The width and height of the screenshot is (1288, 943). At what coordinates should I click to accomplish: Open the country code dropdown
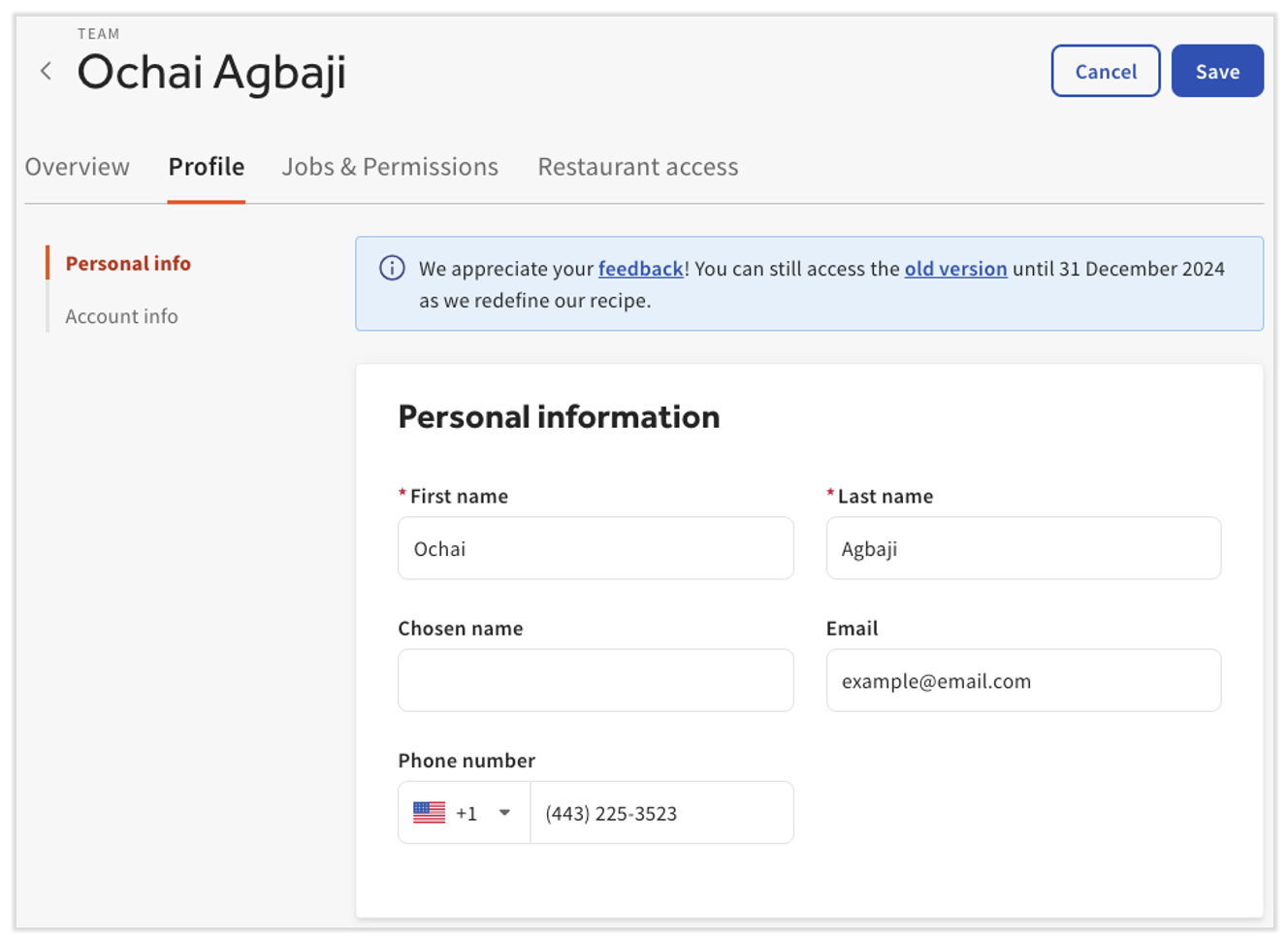pyautogui.click(x=504, y=812)
